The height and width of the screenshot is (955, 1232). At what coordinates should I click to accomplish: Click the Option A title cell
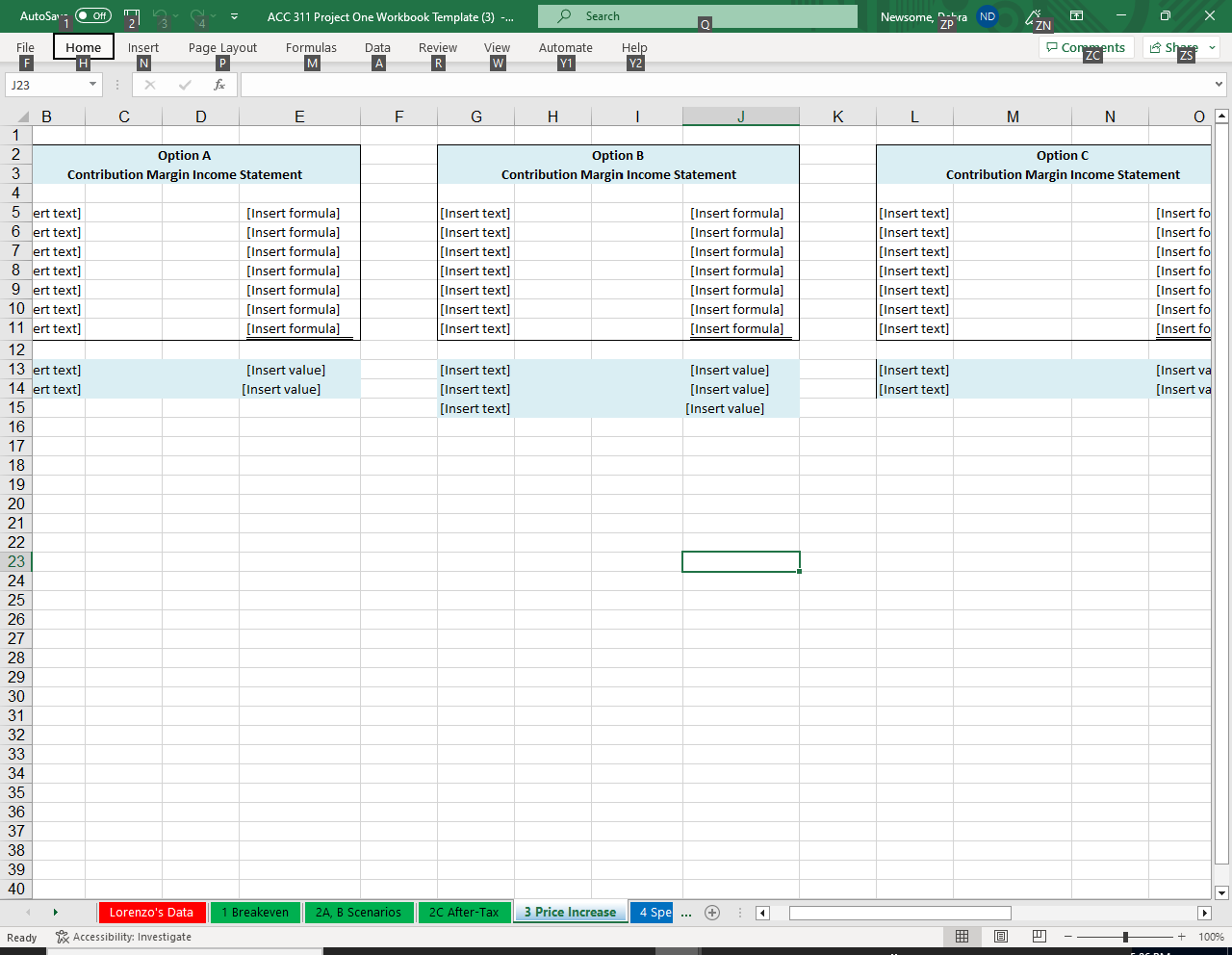[x=185, y=155]
